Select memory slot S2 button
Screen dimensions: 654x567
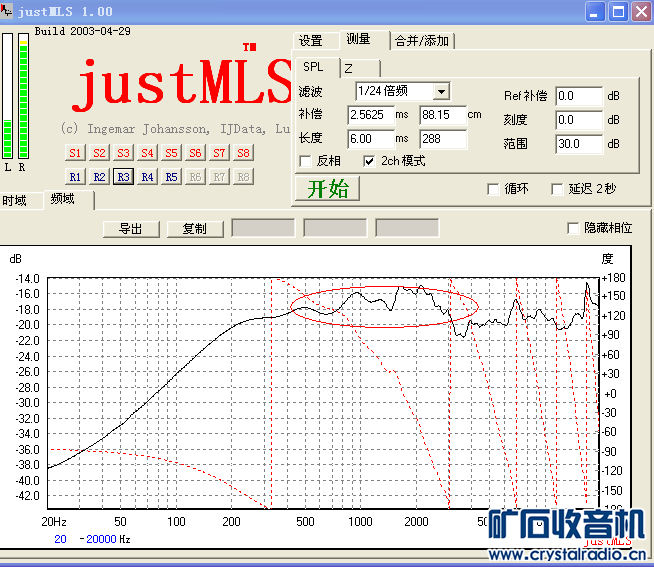point(99,153)
